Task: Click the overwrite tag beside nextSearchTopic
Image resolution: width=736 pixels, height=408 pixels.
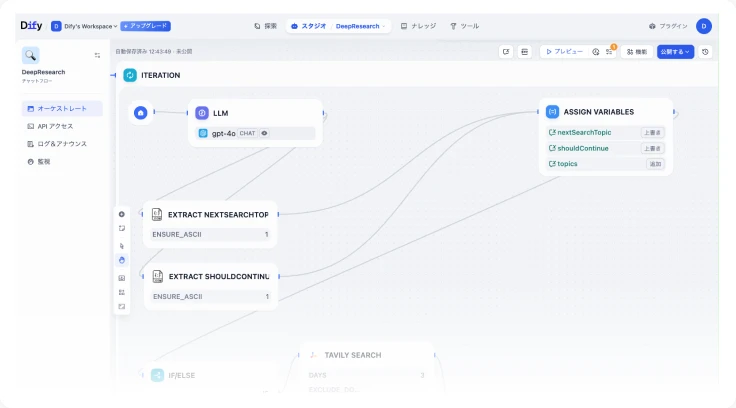Action: 652,133
